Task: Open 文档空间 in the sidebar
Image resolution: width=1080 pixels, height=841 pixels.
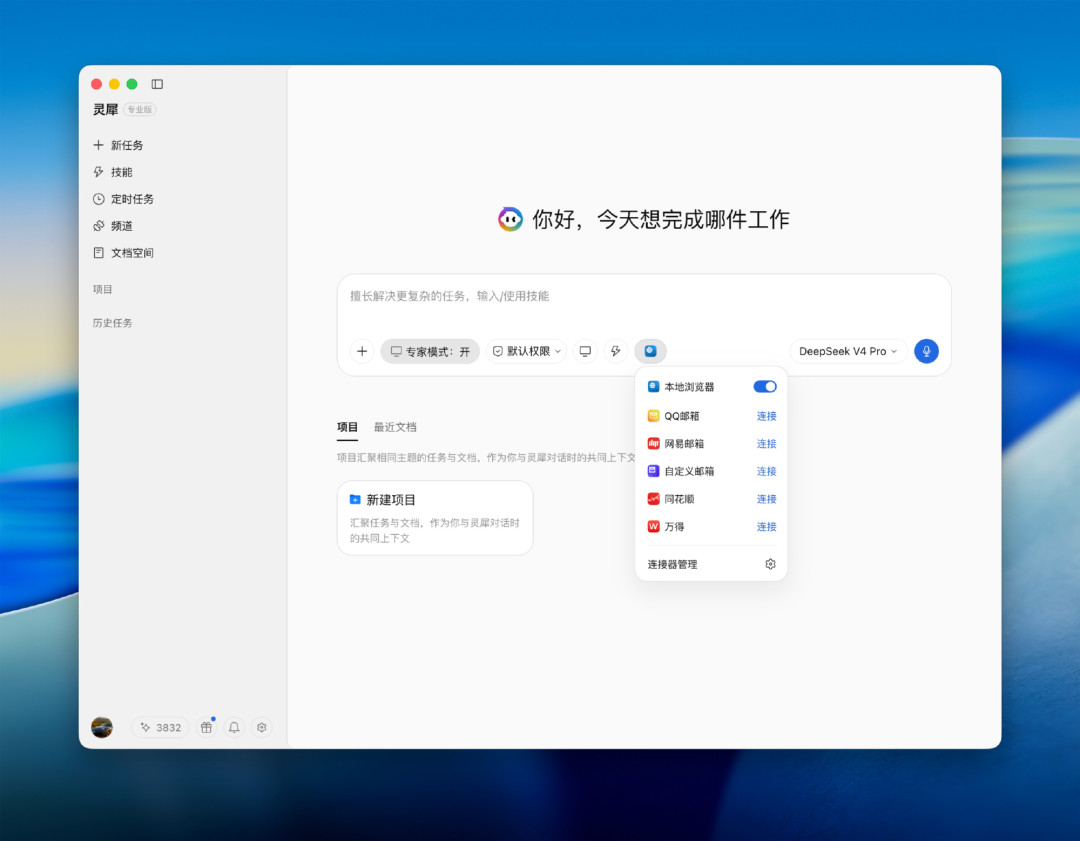Action: [123, 253]
